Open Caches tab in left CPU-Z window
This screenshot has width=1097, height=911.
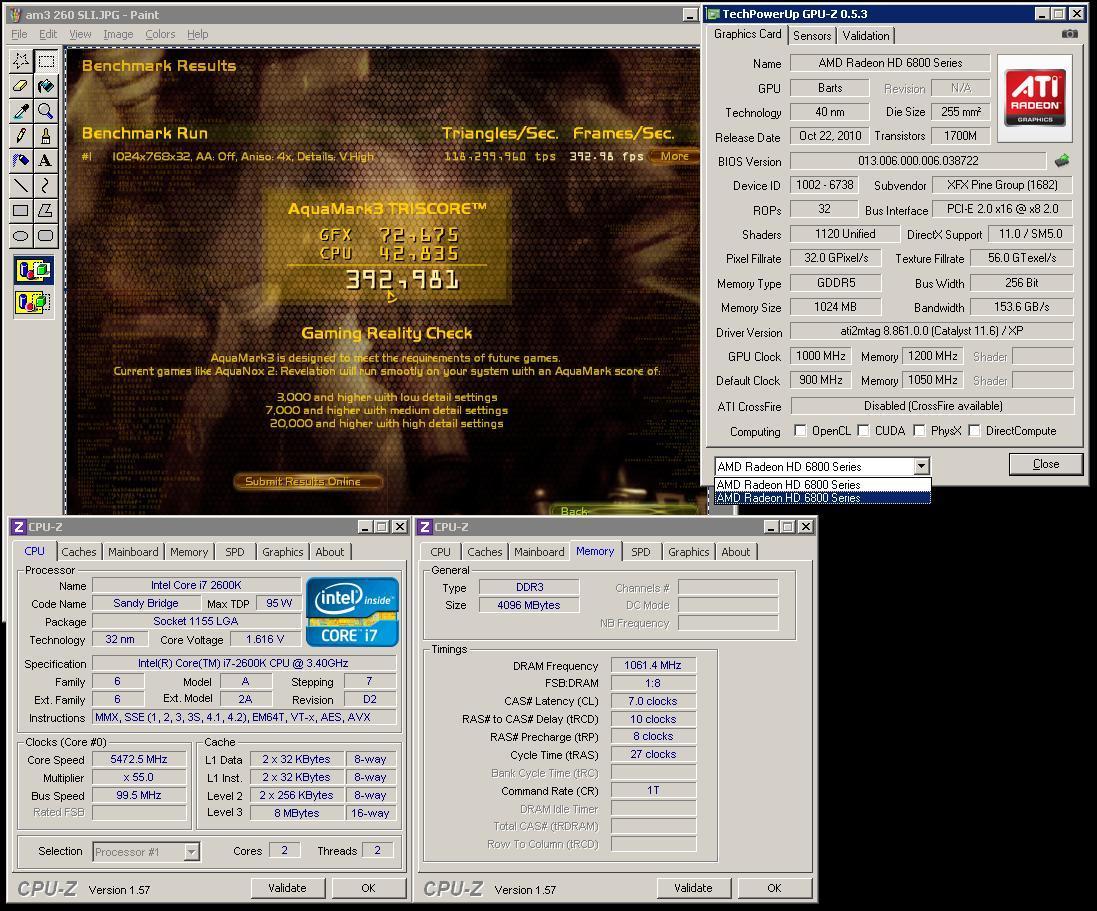[x=78, y=552]
